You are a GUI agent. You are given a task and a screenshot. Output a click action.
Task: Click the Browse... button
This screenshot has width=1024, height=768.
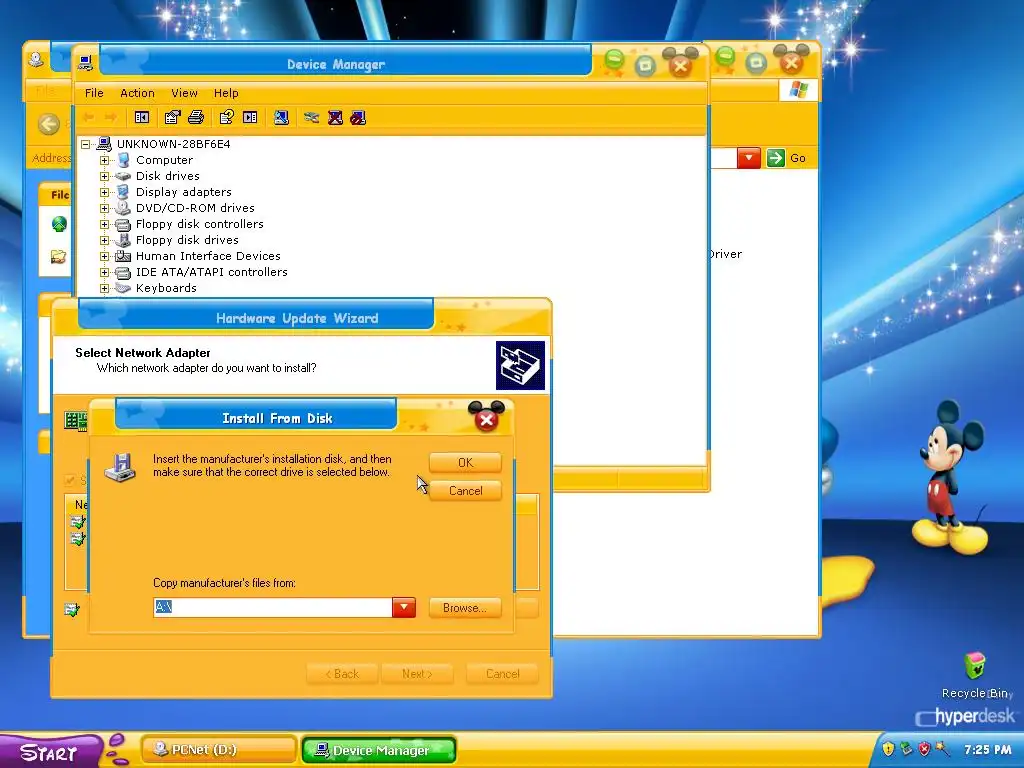tap(465, 607)
